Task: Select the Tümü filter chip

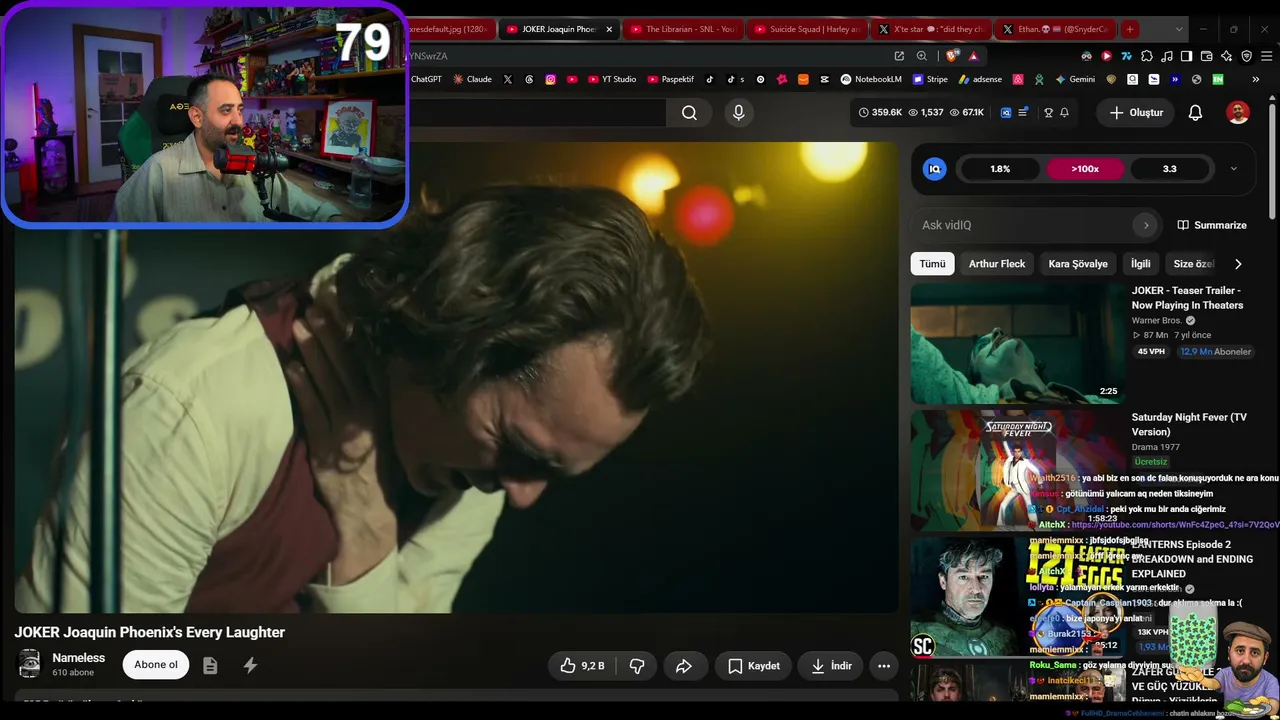Action: 932,264
